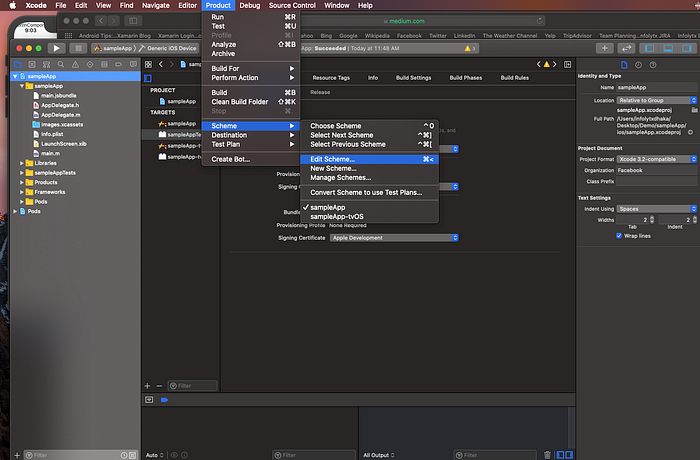Open the Debug menu in menu bar
Viewport: 700px width, 460px height.
[250, 5]
